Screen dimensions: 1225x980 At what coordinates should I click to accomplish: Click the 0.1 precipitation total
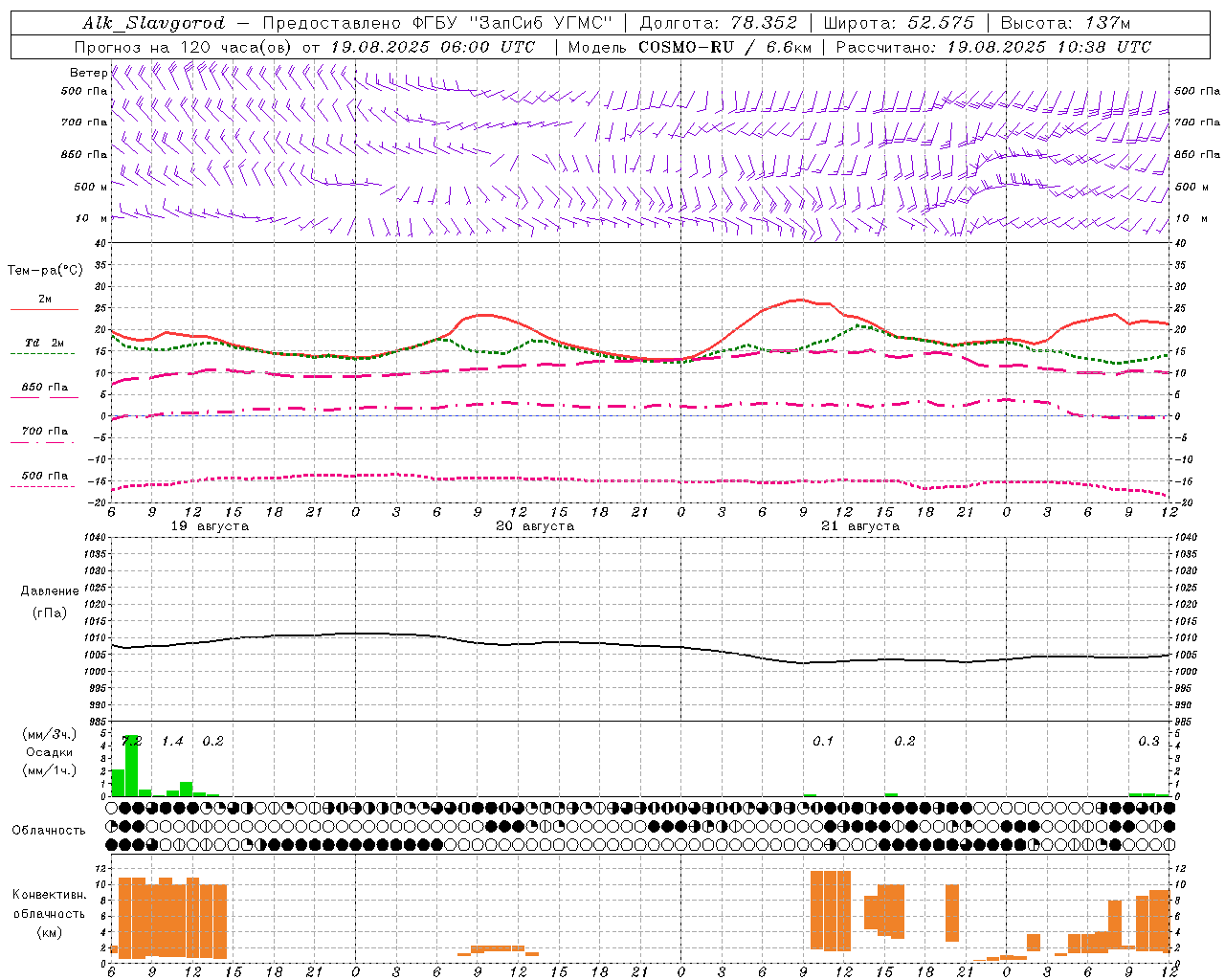823,742
